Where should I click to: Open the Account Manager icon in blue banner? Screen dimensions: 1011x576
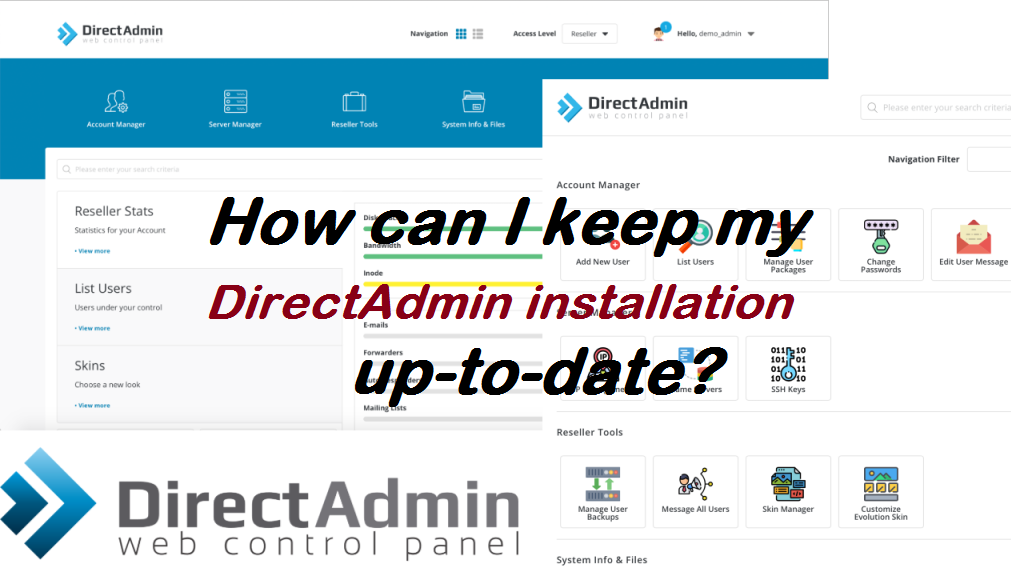point(116,102)
